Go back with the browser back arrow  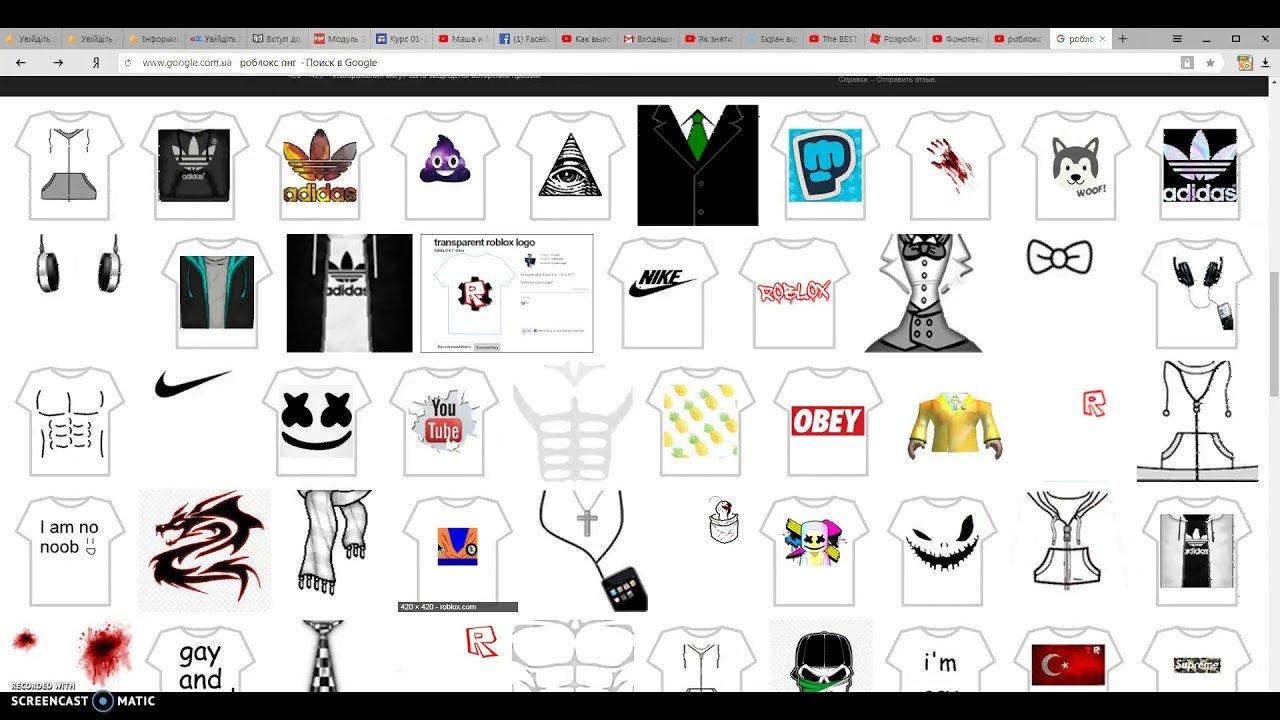coord(20,62)
